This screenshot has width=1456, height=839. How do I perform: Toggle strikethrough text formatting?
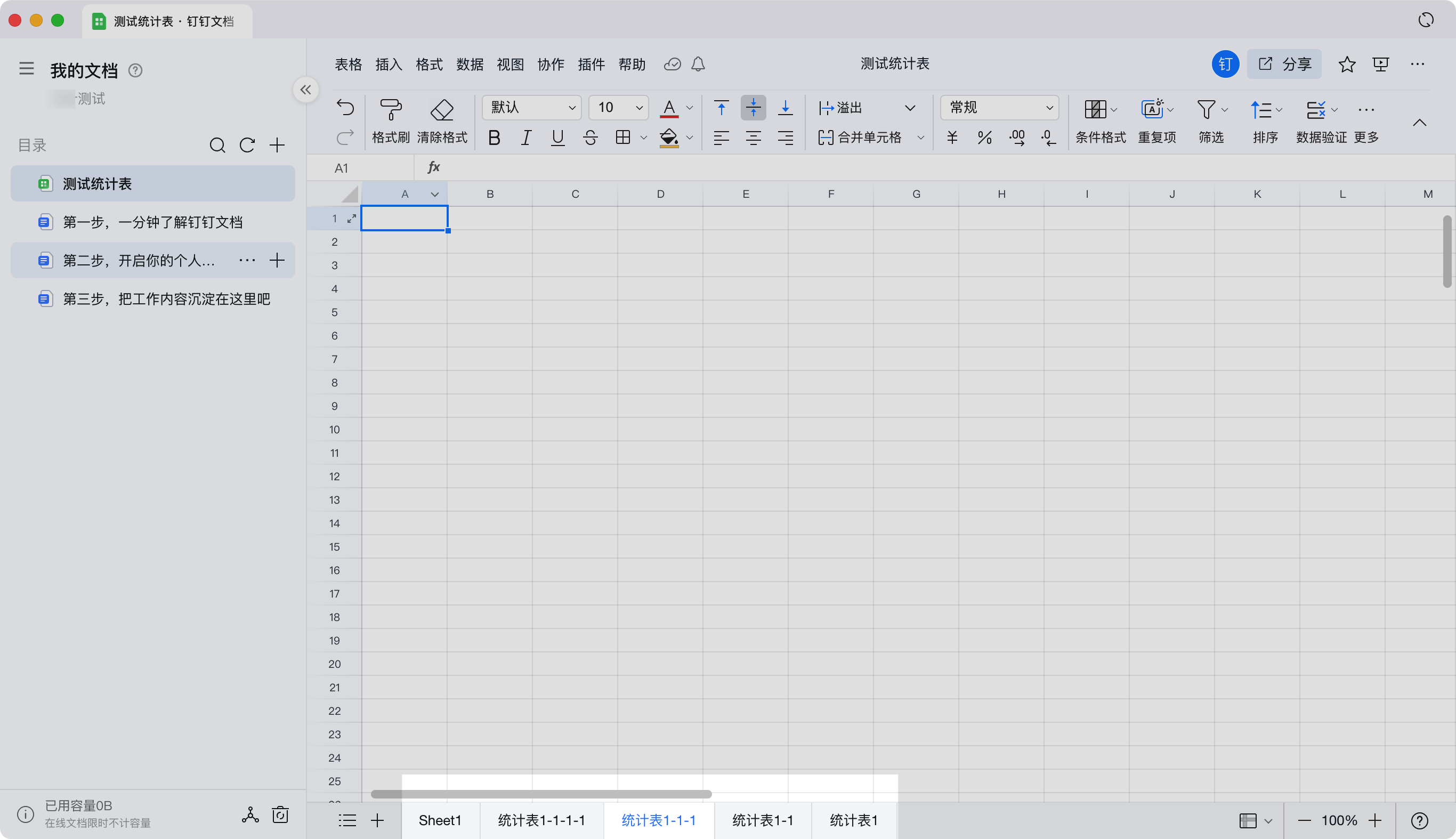pos(590,138)
